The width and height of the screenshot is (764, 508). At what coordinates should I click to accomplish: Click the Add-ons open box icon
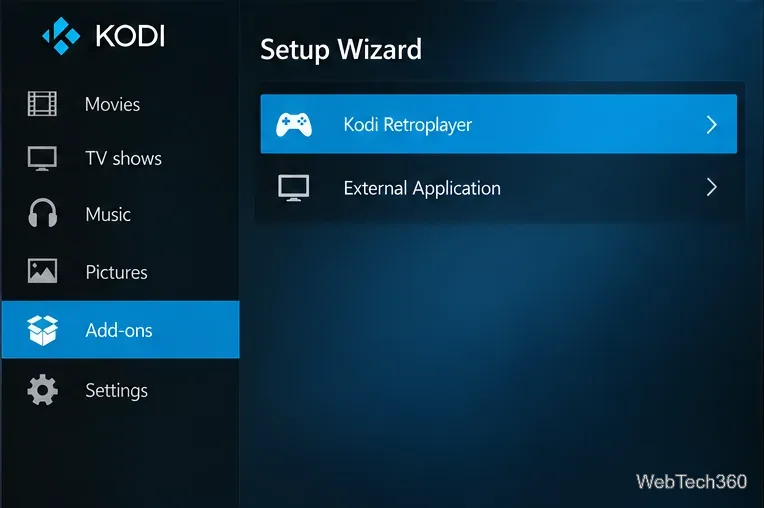(x=42, y=330)
